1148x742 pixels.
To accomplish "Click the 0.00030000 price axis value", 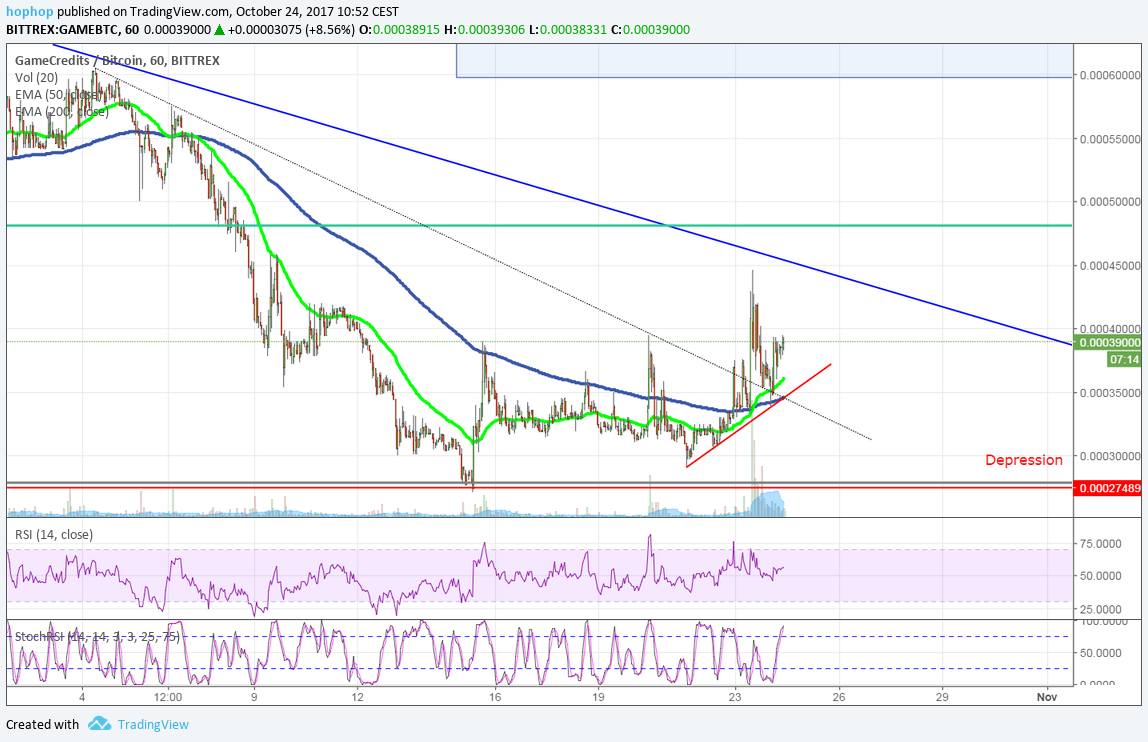I will click(1110, 456).
